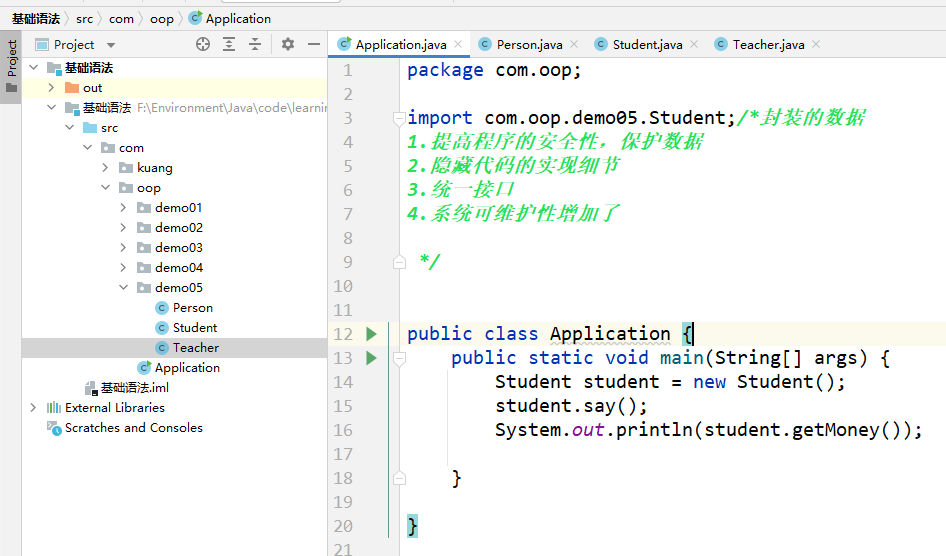946x556 pixels.
Task: Select Person class in project tree
Action: [x=192, y=308]
